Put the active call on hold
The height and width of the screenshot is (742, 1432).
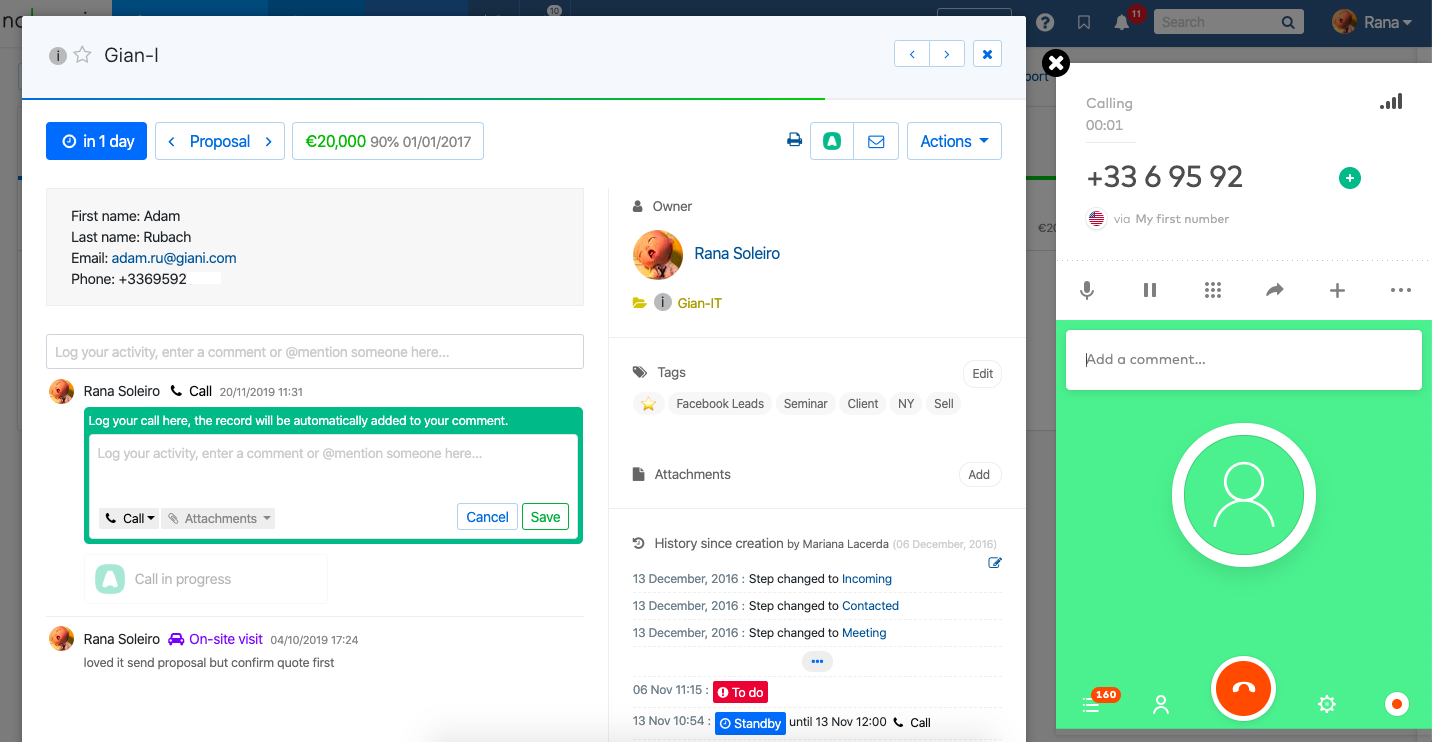point(1149,290)
